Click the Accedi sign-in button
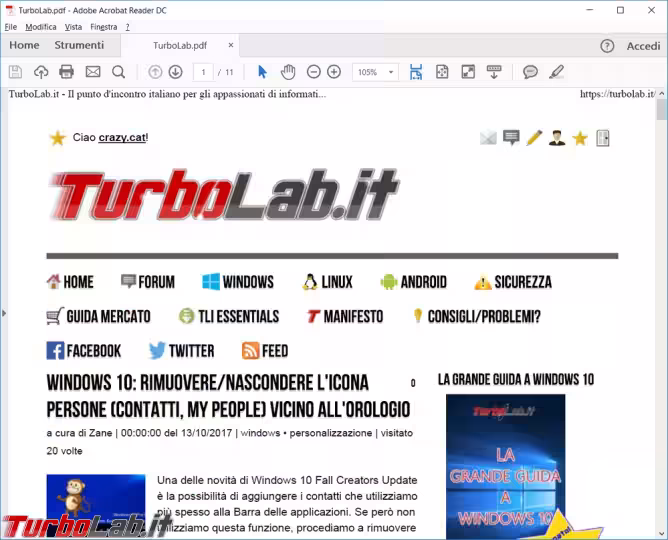 [643, 46]
